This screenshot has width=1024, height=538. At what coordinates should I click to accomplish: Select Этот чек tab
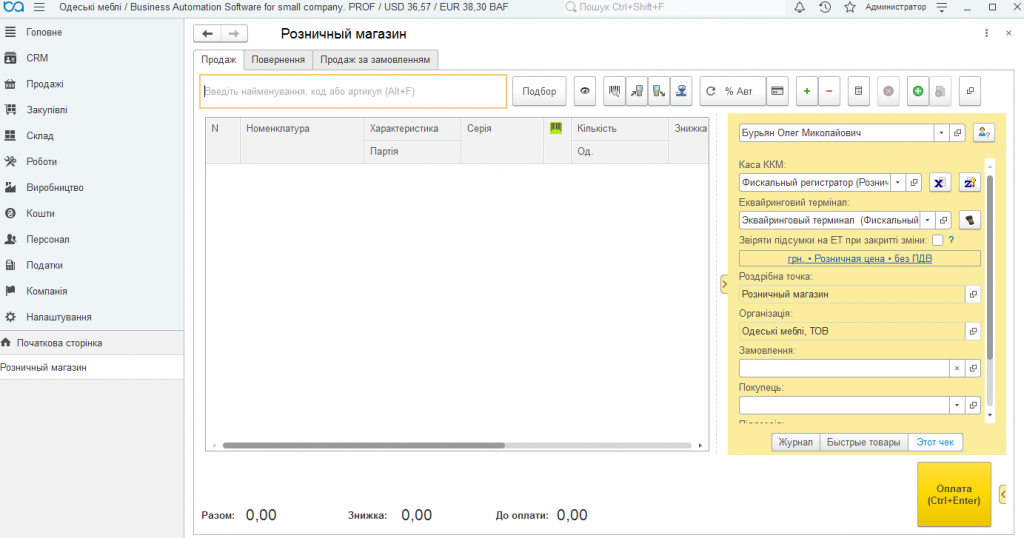point(935,442)
